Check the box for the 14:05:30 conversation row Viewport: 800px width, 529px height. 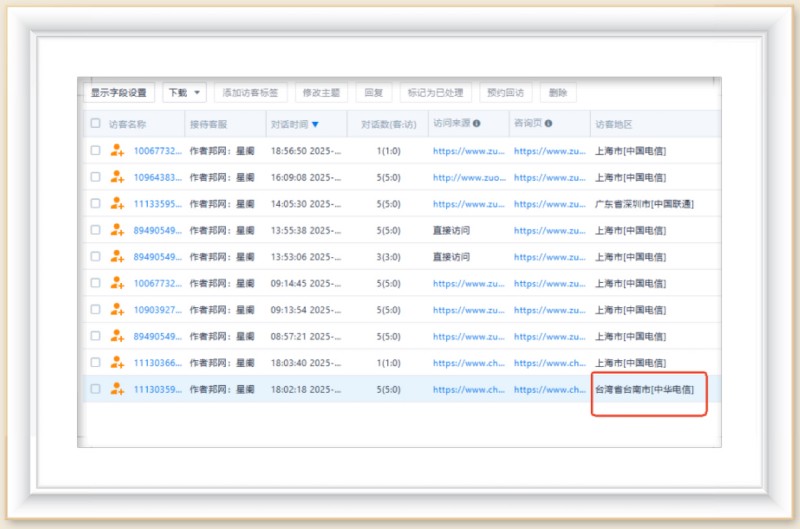[96, 204]
